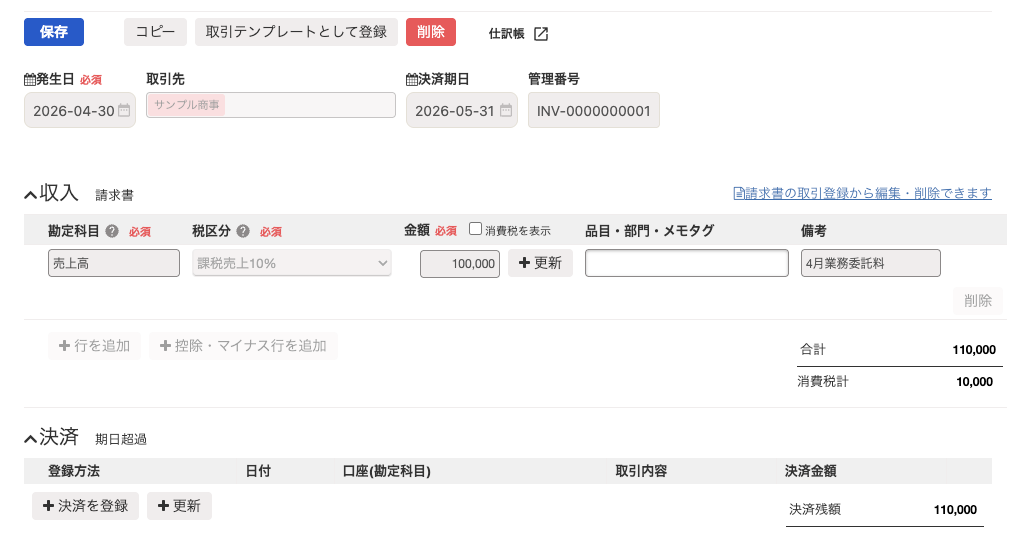Click the 日付 column header
The width and height of the screenshot is (1029, 551).
point(258,471)
